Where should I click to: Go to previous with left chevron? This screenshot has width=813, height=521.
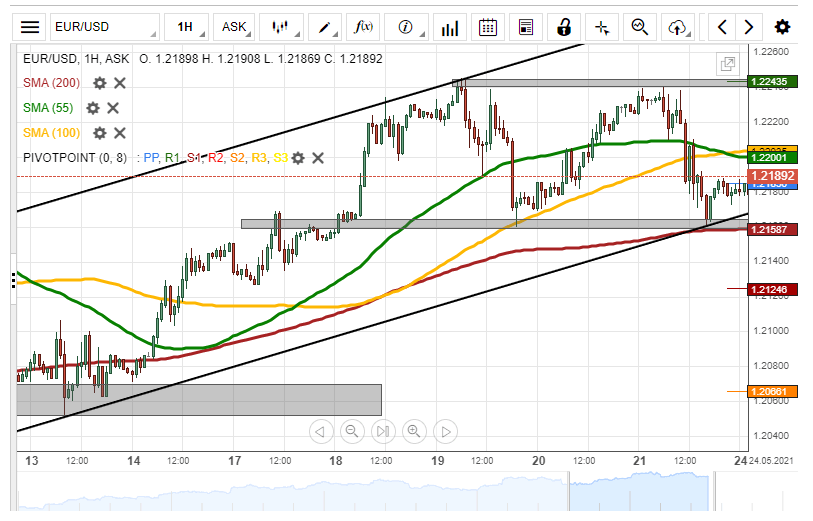point(722,27)
